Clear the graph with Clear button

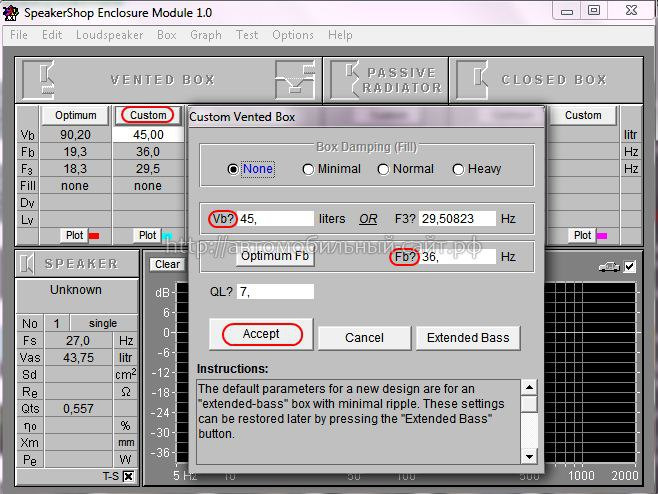click(x=167, y=264)
